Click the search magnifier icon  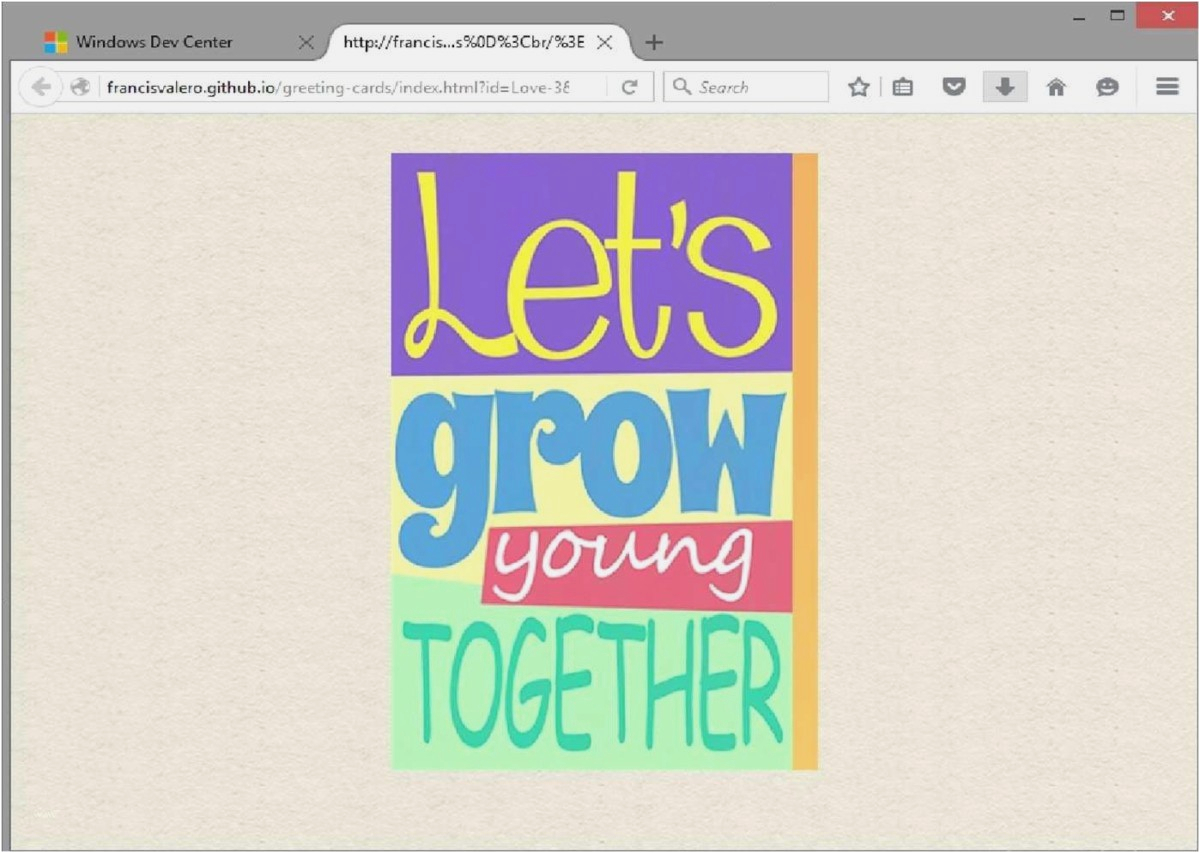pos(682,87)
